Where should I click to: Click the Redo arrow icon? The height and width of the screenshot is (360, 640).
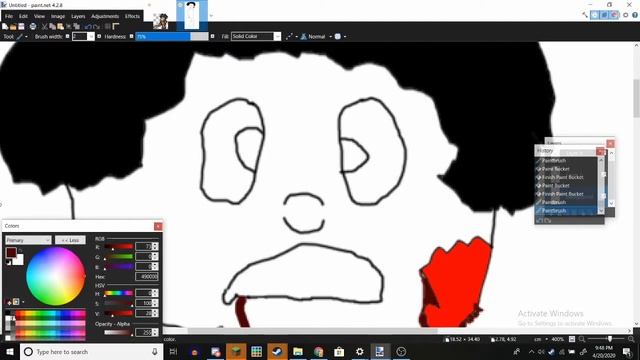[x=96, y=27]
